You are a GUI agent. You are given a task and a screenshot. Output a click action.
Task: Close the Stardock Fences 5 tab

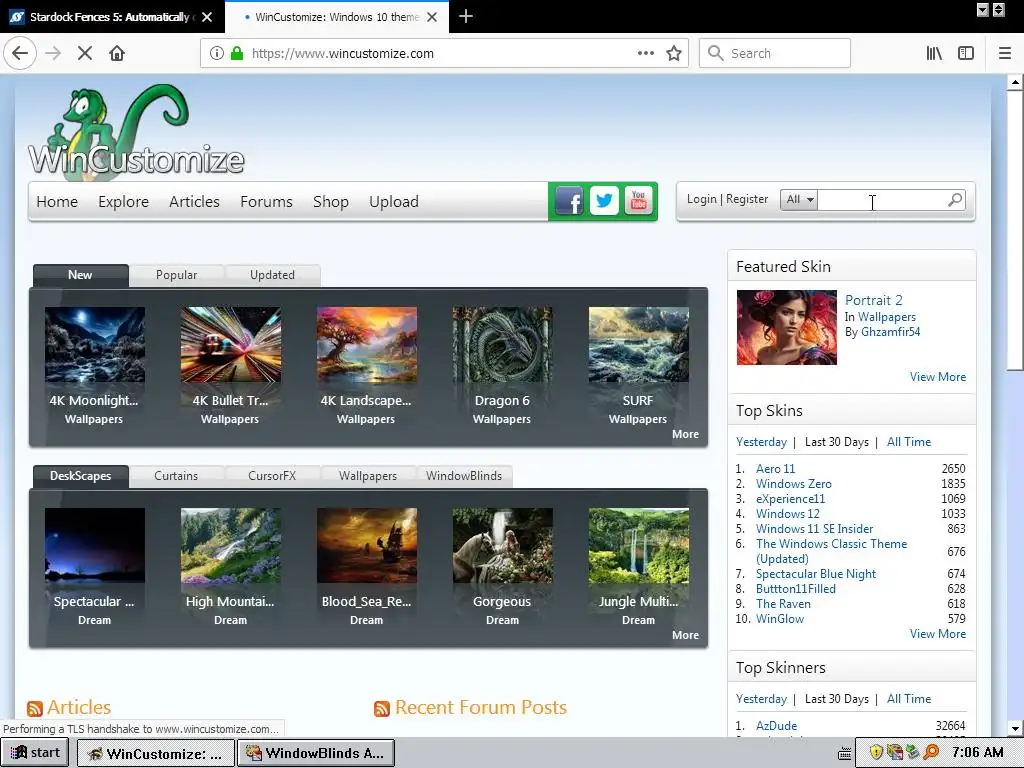pyautogui.click(x=207, y=17)
